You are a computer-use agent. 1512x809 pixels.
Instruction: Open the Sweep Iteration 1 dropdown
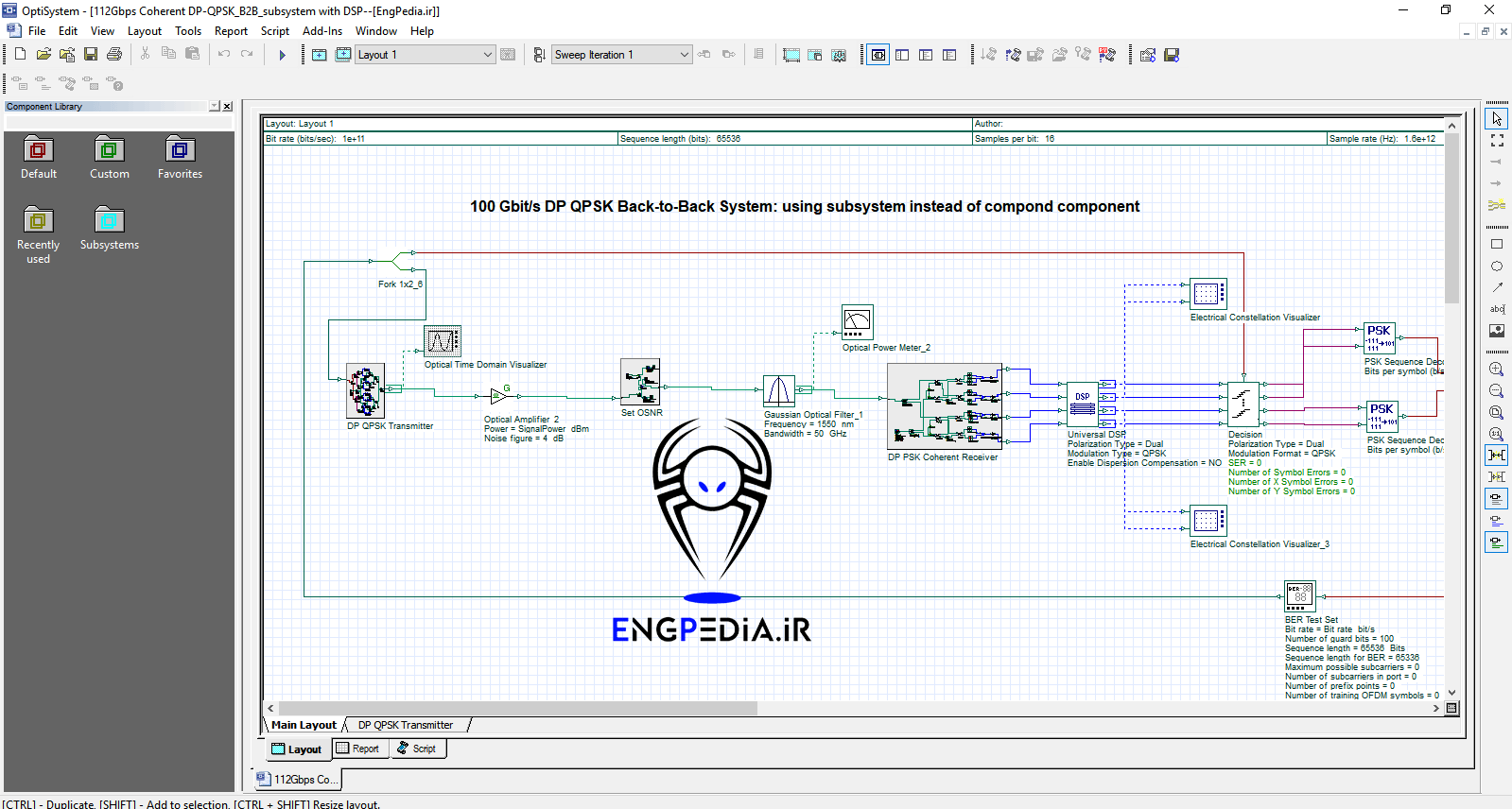click(x=685, y=55)
